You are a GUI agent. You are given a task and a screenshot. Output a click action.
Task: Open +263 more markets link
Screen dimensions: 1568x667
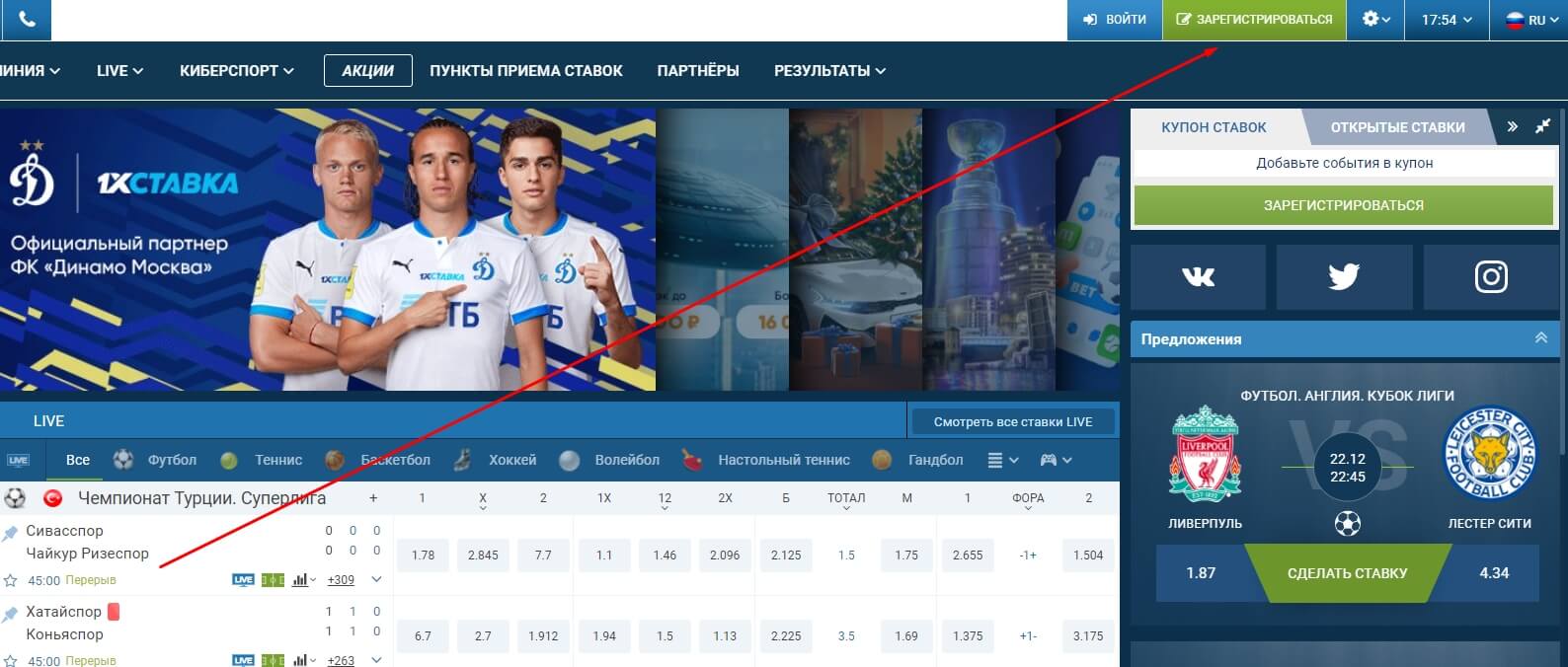(341, 661)
